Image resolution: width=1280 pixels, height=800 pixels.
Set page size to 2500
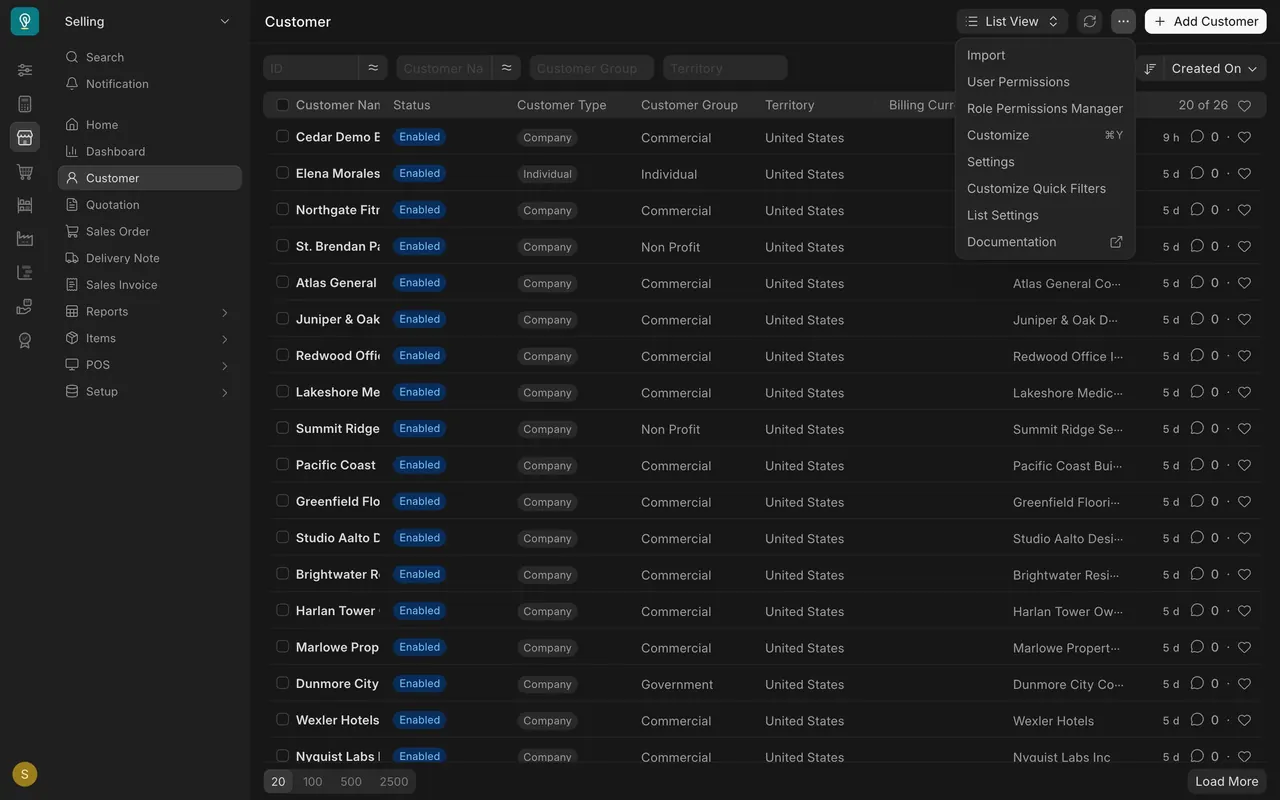coord(394,782)
